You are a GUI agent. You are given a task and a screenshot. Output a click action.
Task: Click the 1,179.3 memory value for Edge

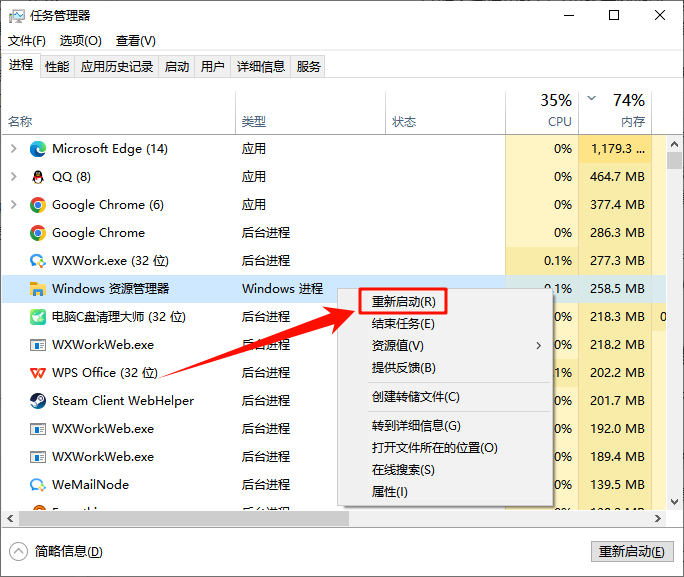(618, 149)
